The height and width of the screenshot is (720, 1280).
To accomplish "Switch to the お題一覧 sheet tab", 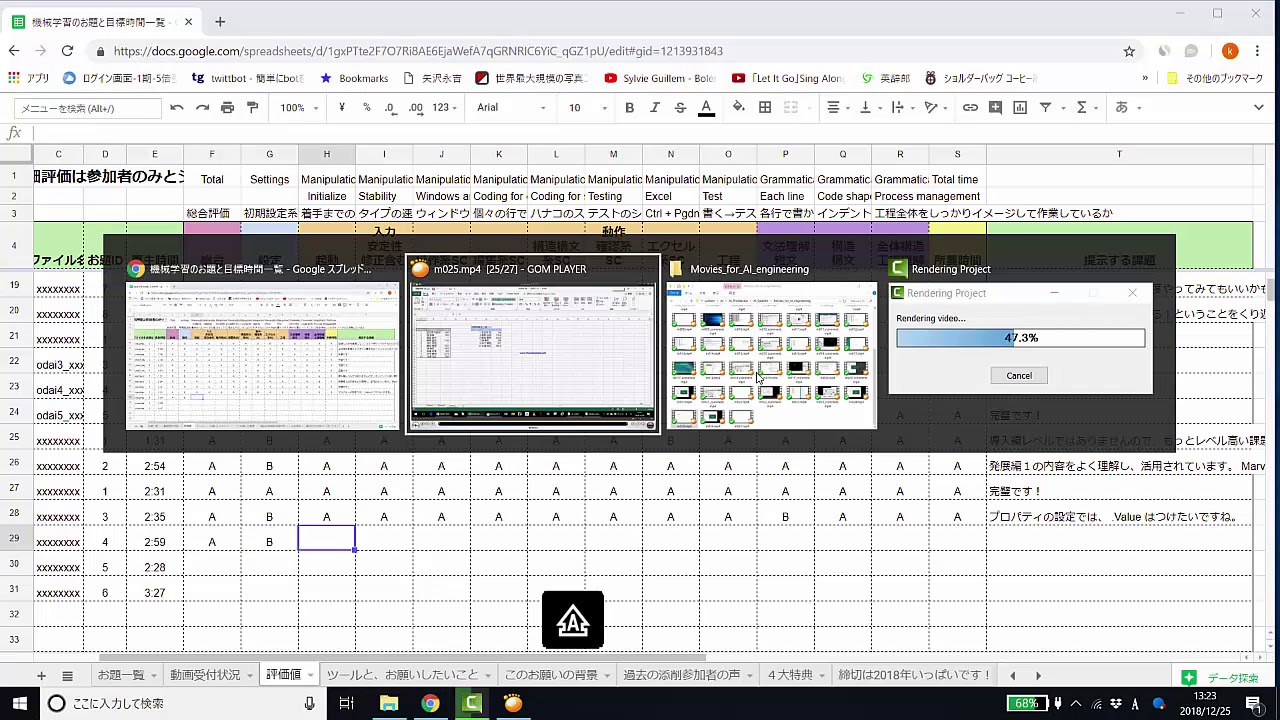I will 121,675.
